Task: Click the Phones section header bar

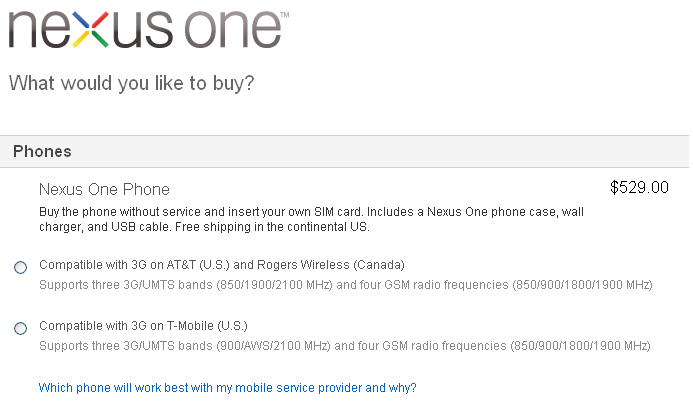Action: tap(344, 152)
